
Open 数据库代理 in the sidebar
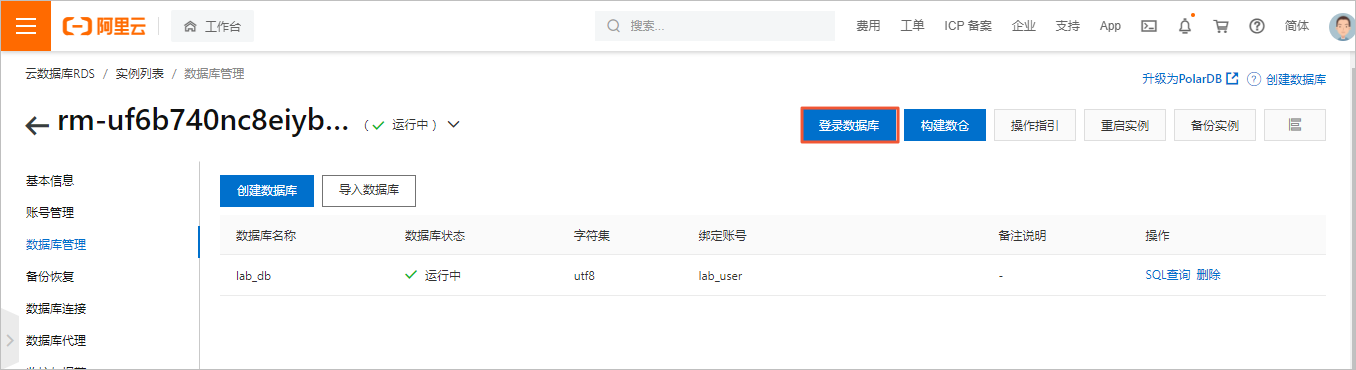tap(56, 341)
